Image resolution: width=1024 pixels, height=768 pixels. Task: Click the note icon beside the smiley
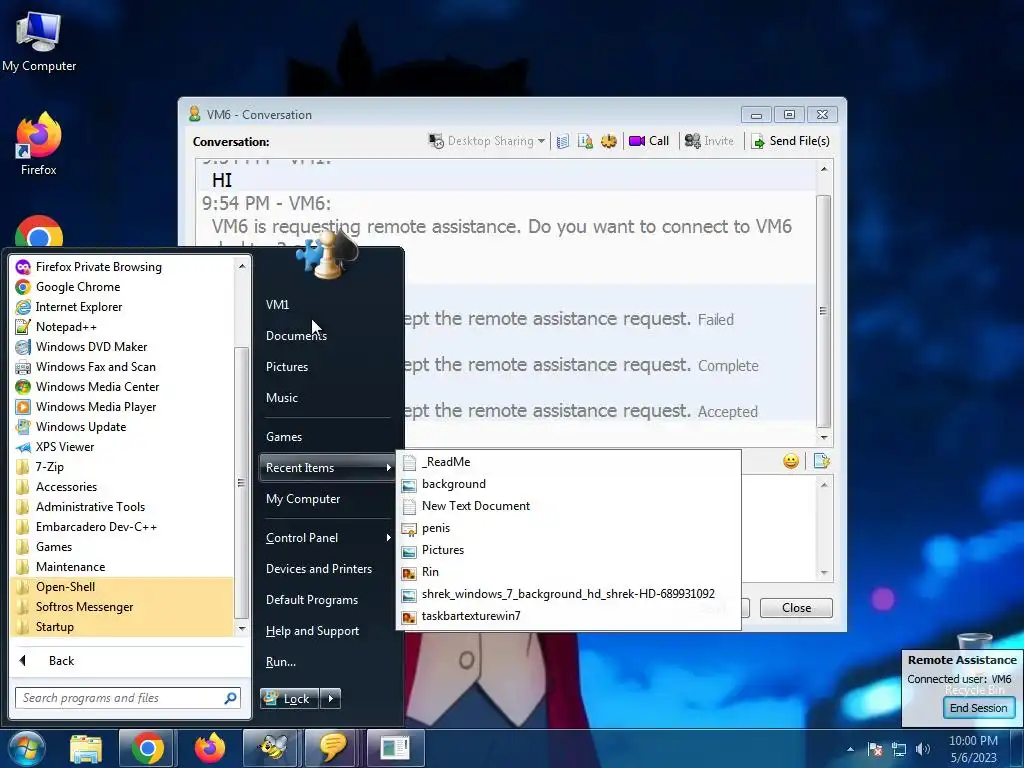click(822, 462)
